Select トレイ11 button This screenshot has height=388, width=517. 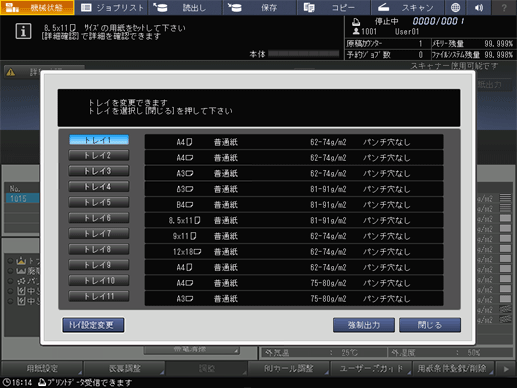click(x=99, y=296)
